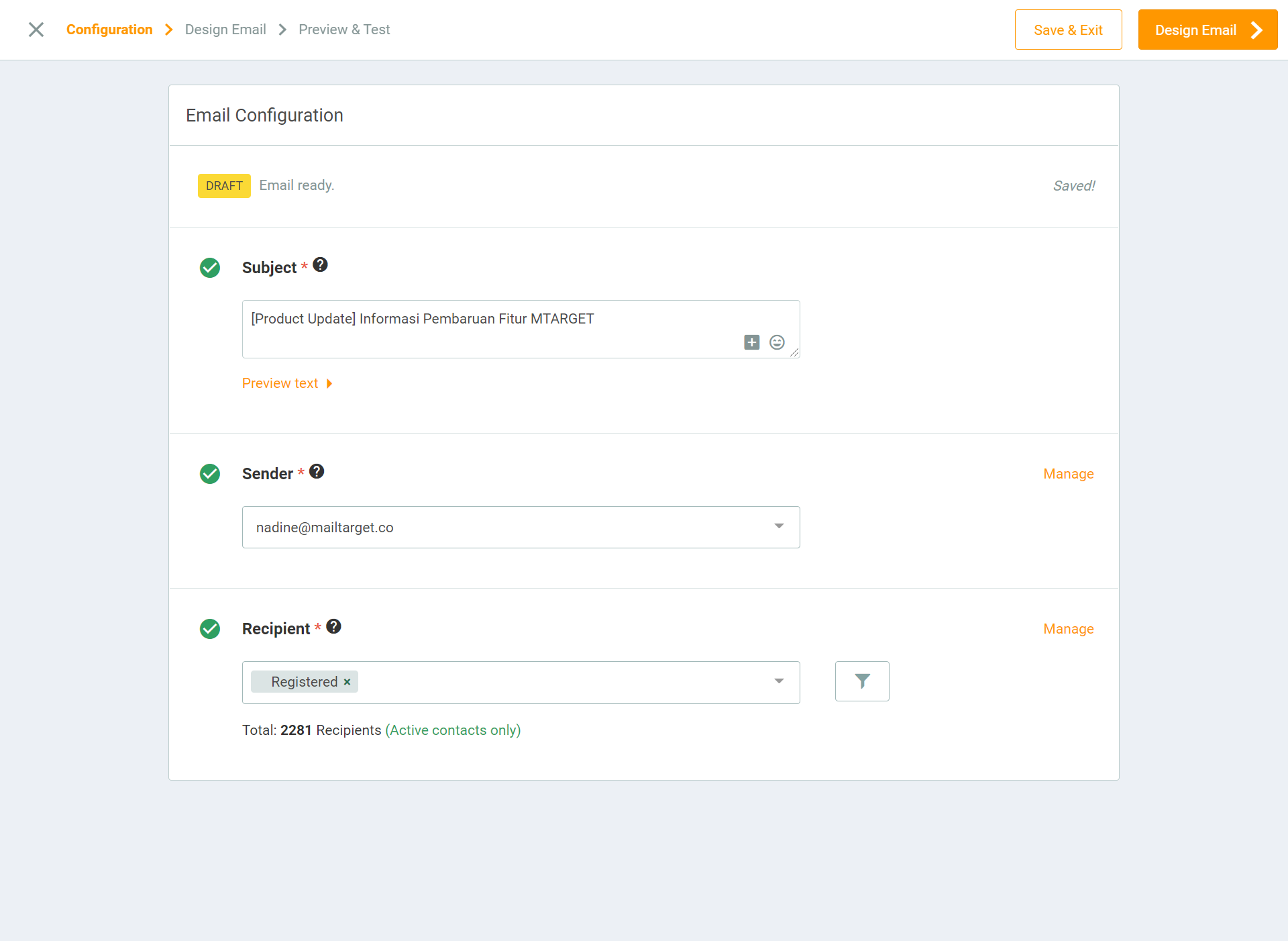Click the green Subject checkmark icon
The image size is (1288, 941).
[x=210, y=268]
